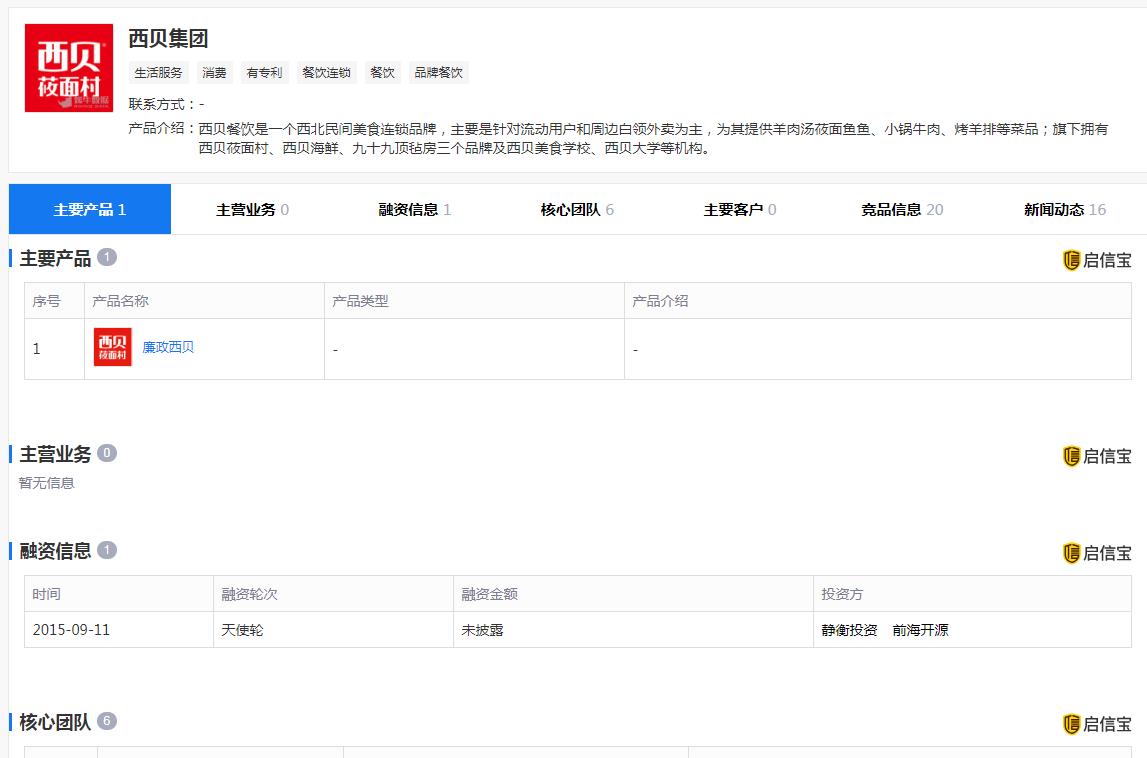Open the 核心团队 tab
1147x758 pixels.
point(577,210)
